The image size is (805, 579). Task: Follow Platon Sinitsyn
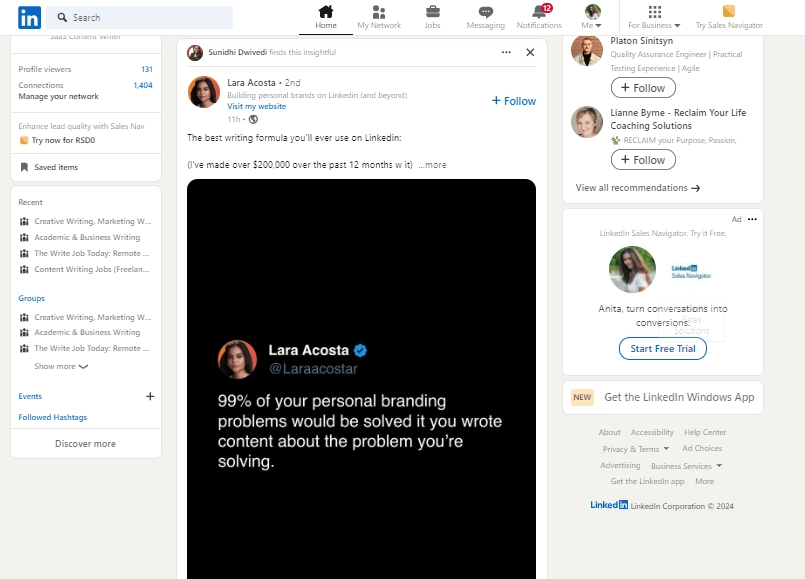tap(643, 88)
